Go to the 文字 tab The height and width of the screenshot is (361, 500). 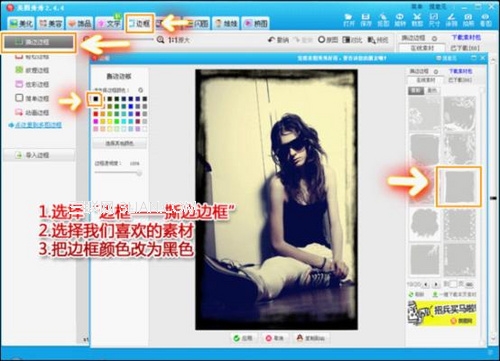(x=109, y=23)
